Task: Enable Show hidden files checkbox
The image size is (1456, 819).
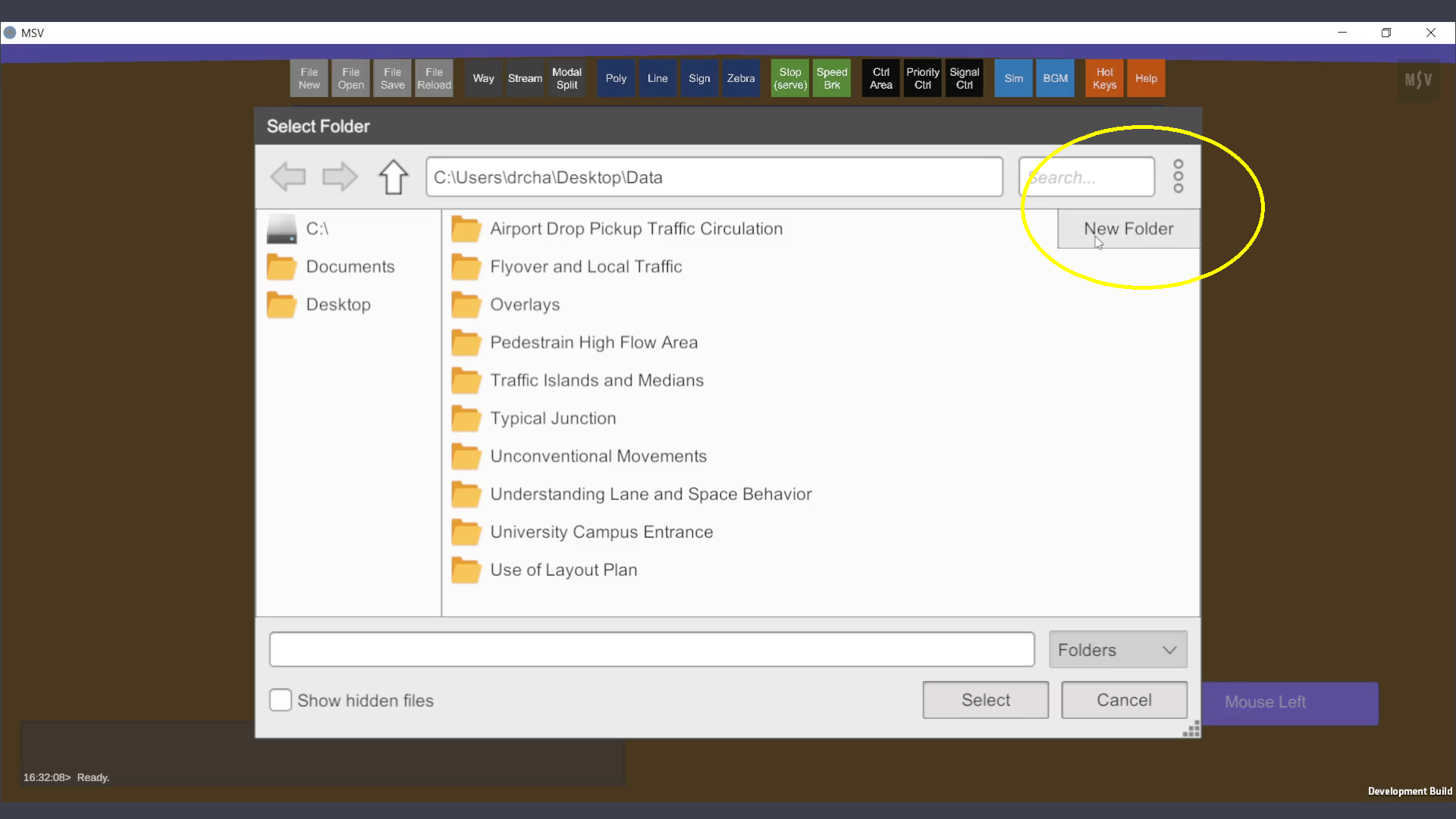Action: pyautogui.click(x=281, y=700)
